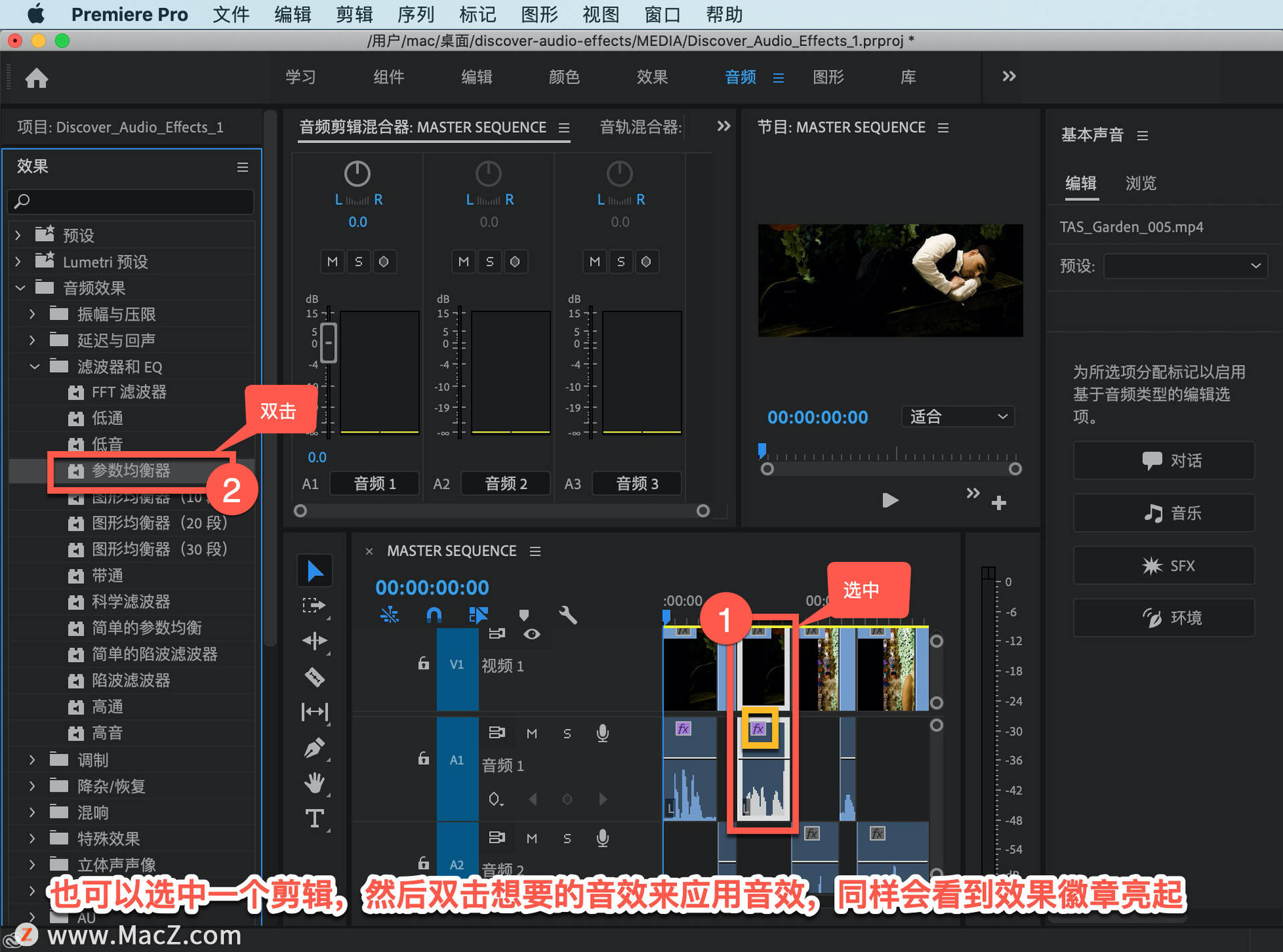
Task: Click the 音频 1 volume fader handle
Action: (x=328, y=343)
